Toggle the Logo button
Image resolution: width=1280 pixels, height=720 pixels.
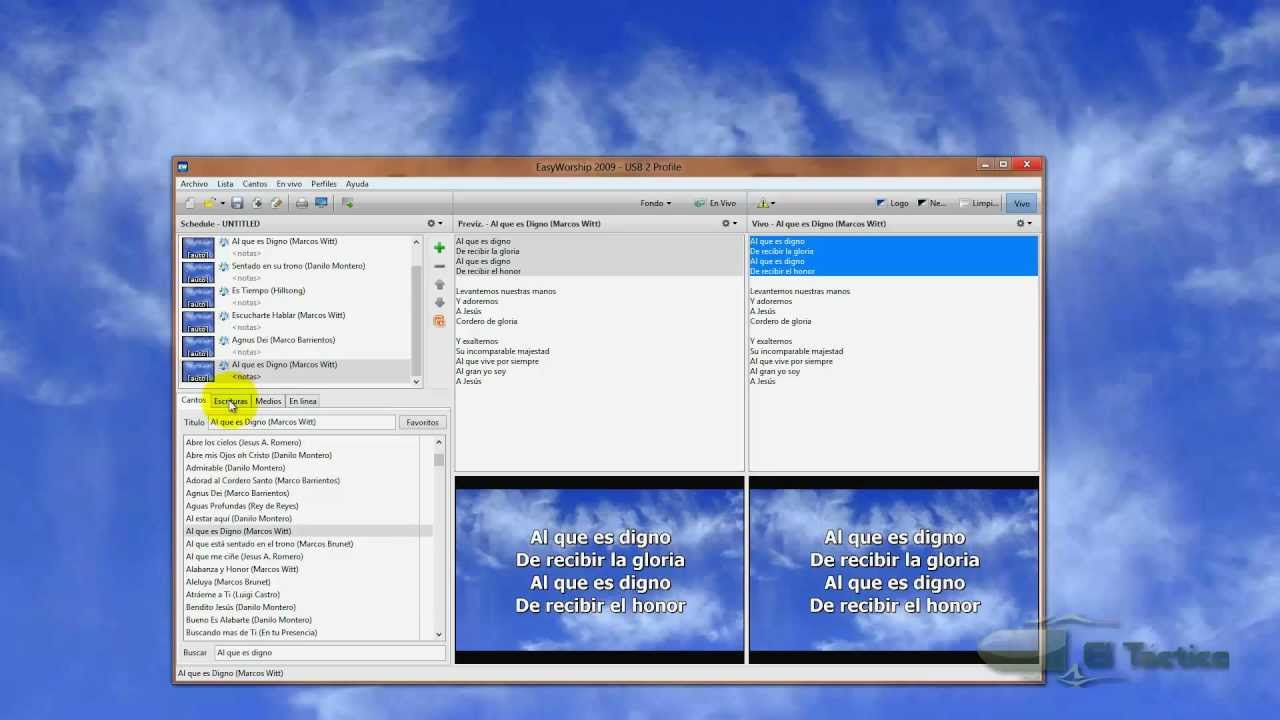[892, 203]
